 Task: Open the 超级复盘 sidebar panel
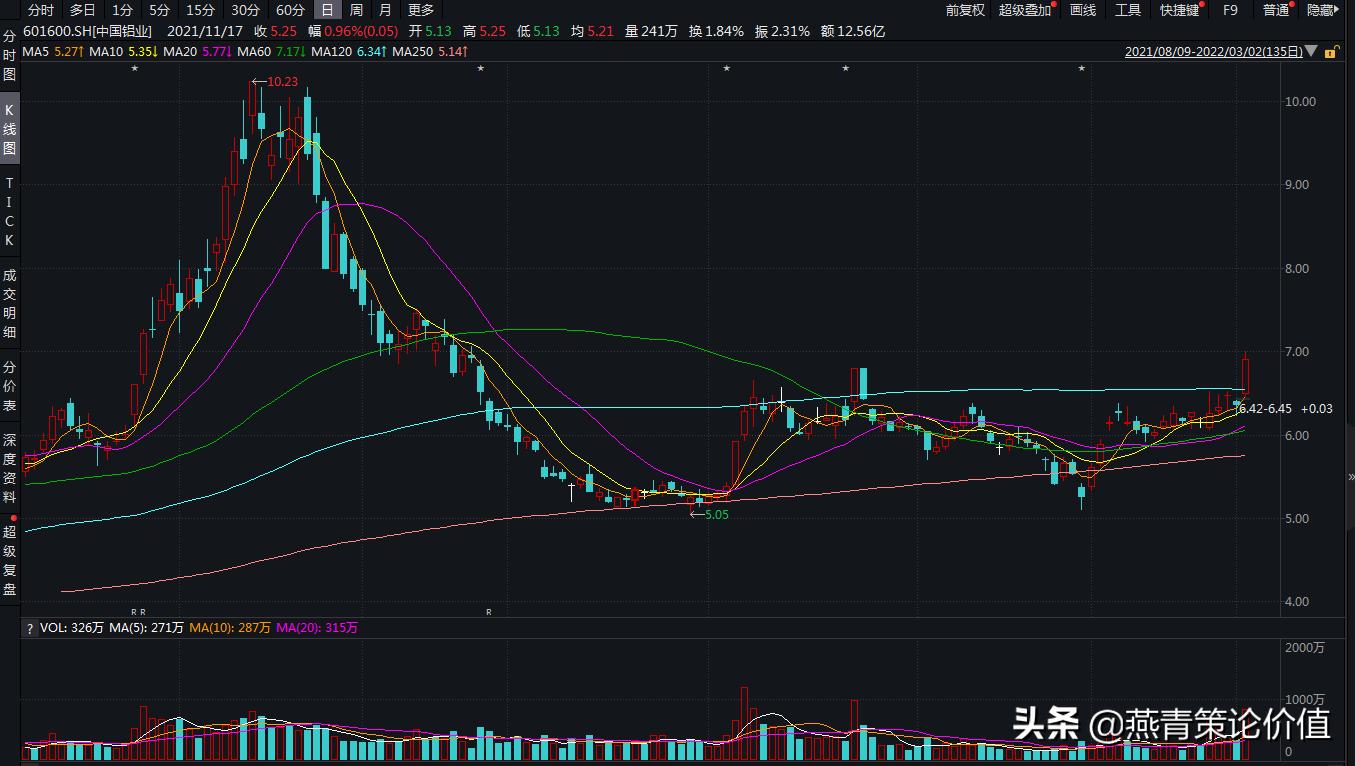[10, 560]
